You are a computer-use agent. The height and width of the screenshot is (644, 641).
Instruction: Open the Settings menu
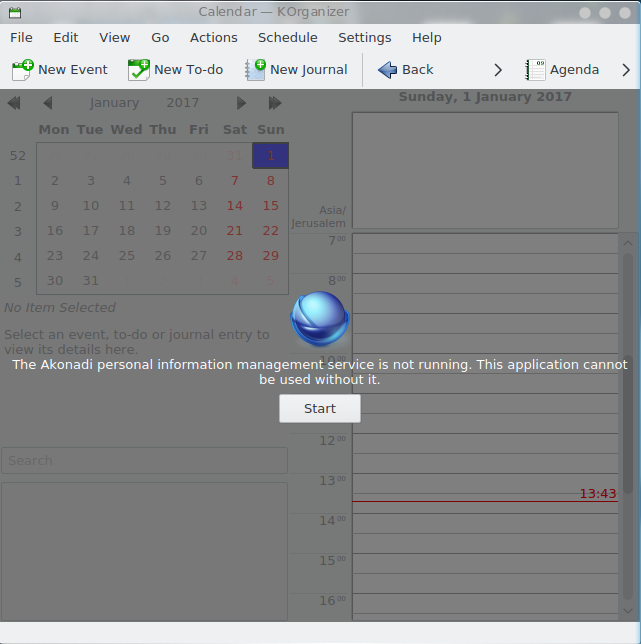point(365,37)
